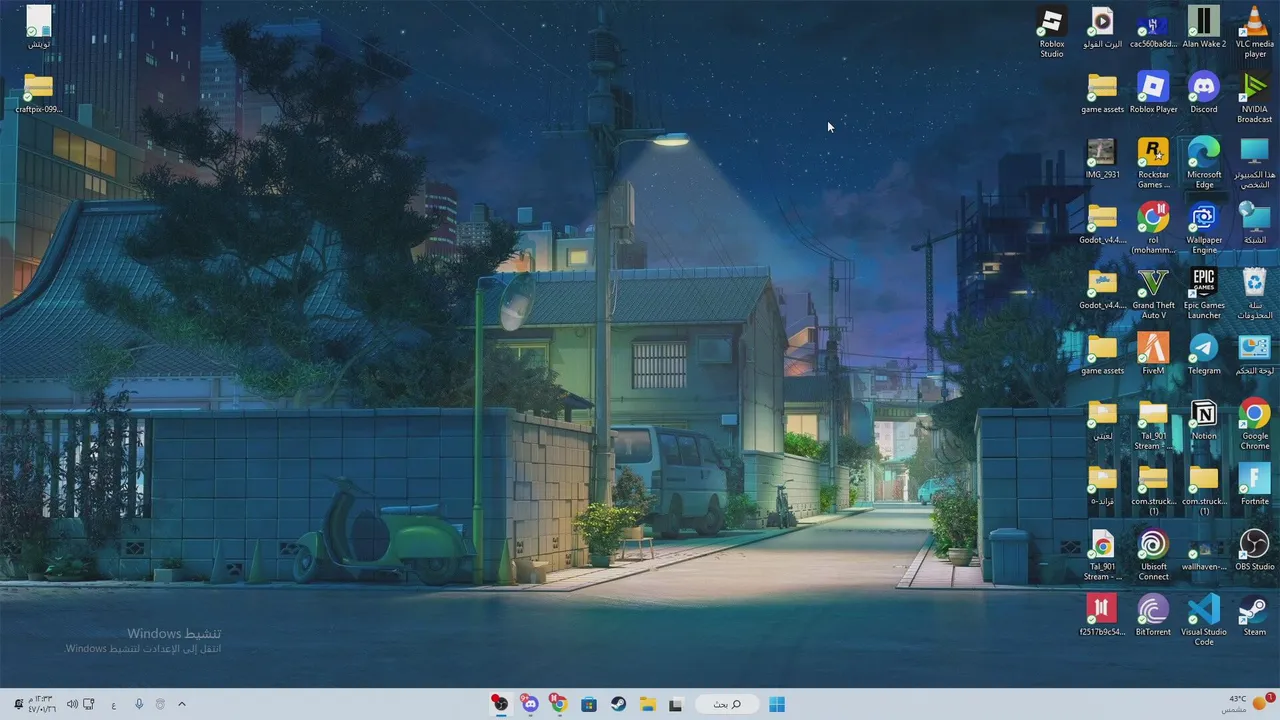The image size is (1280, 720).
Task: Open Telegram desktop icon
Action: click(x=1204, y=354)
